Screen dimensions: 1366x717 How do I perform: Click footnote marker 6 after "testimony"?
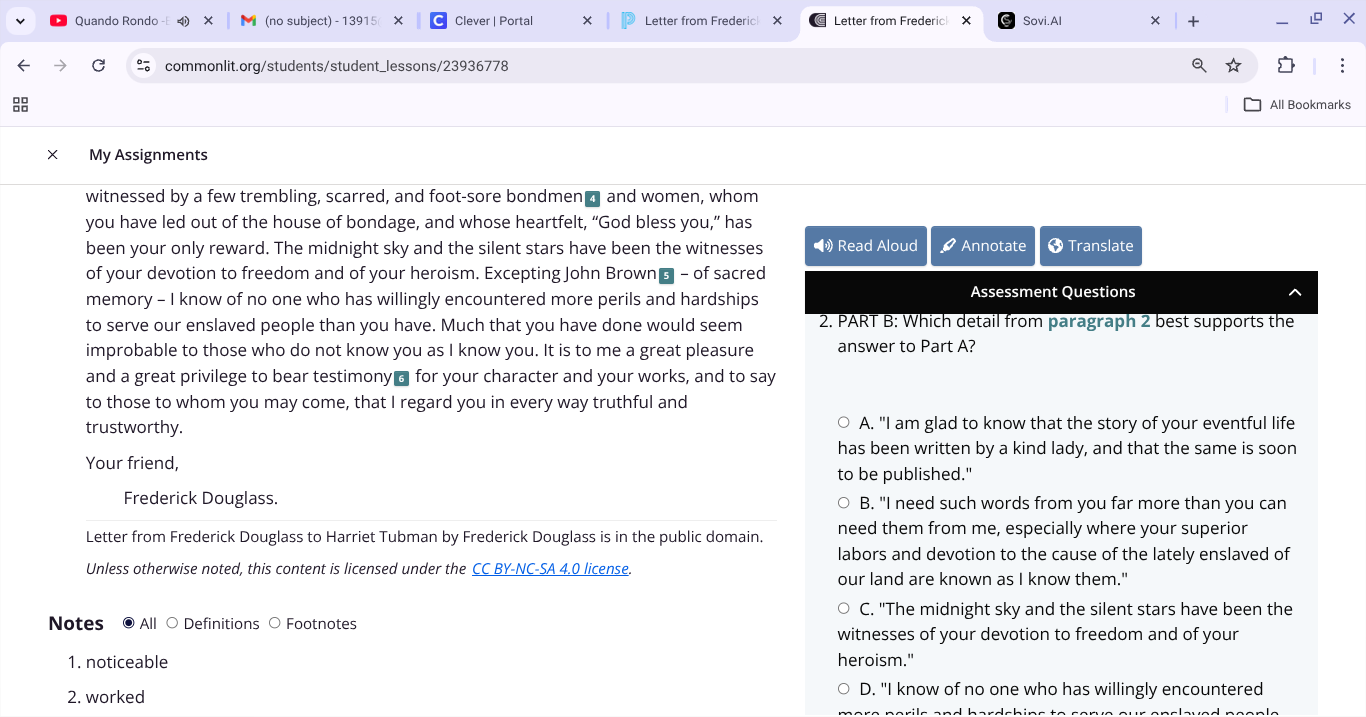401,378
